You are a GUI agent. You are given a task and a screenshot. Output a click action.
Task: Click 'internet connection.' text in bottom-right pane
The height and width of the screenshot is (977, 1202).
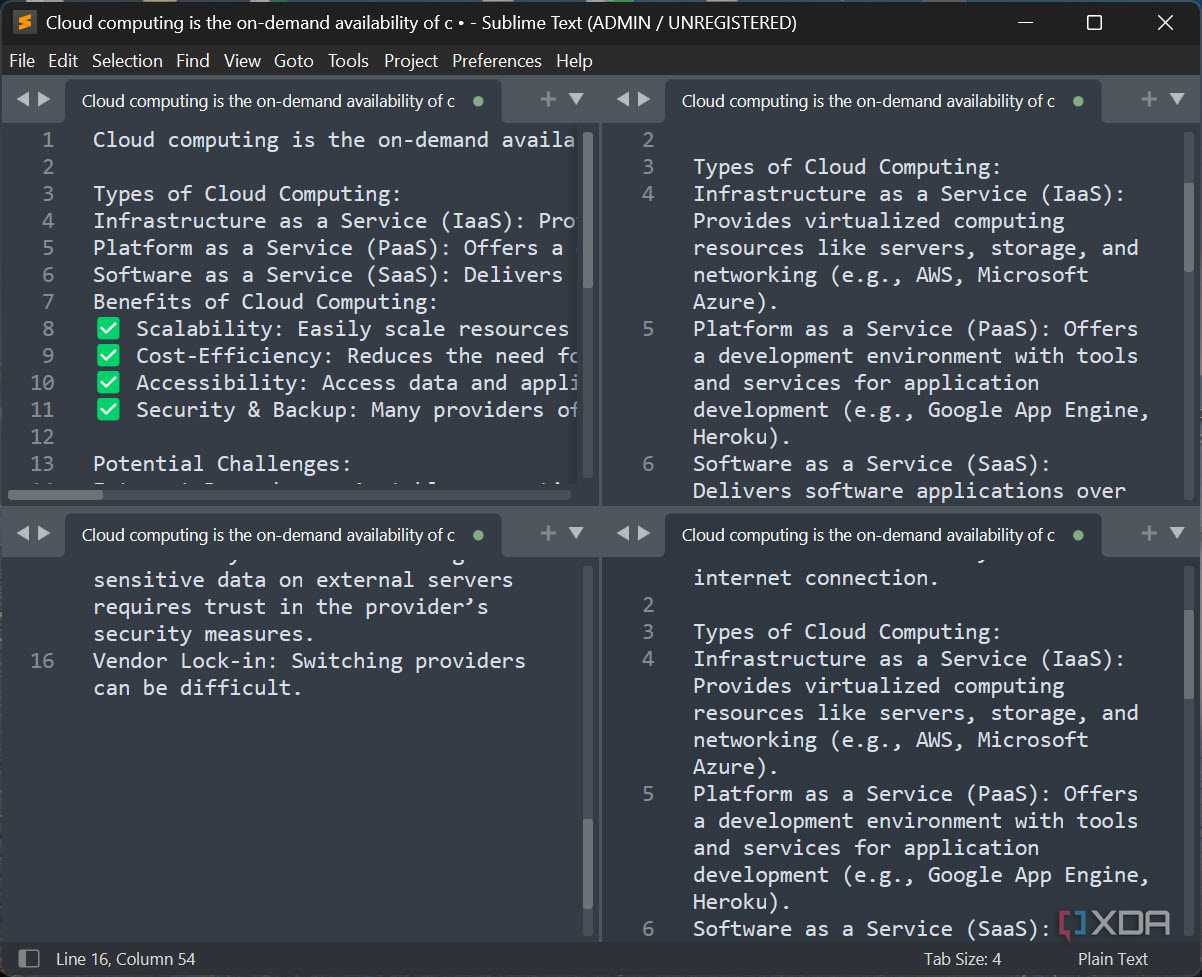tap(816, 578)
